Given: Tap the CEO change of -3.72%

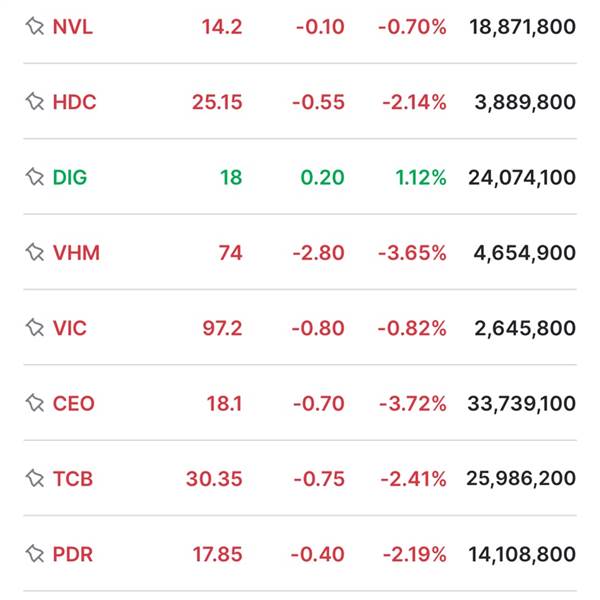Looking at the screenshot, I should click(x=413, y=404).
